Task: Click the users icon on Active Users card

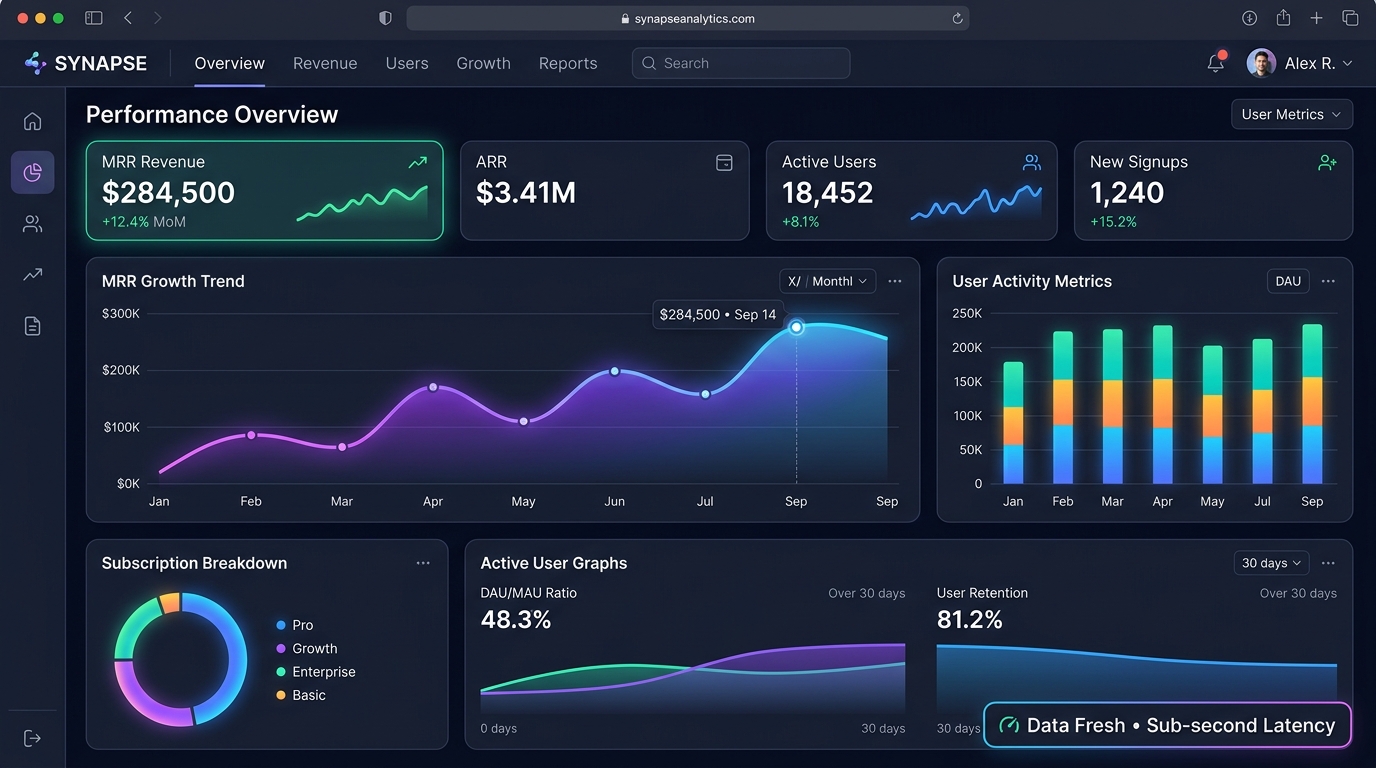Action: [x=1032, y=162]
